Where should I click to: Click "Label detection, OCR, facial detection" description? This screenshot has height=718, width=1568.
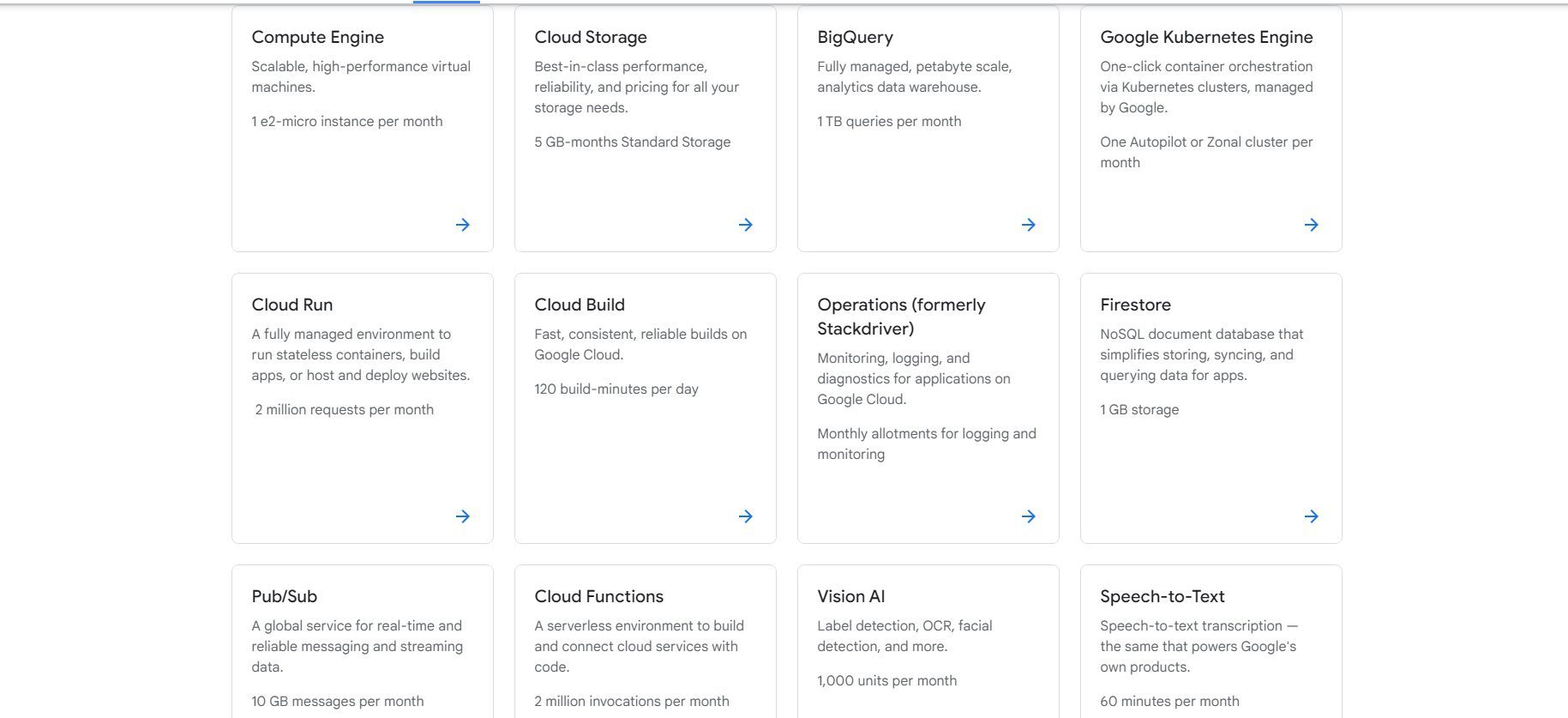point(904,636)
